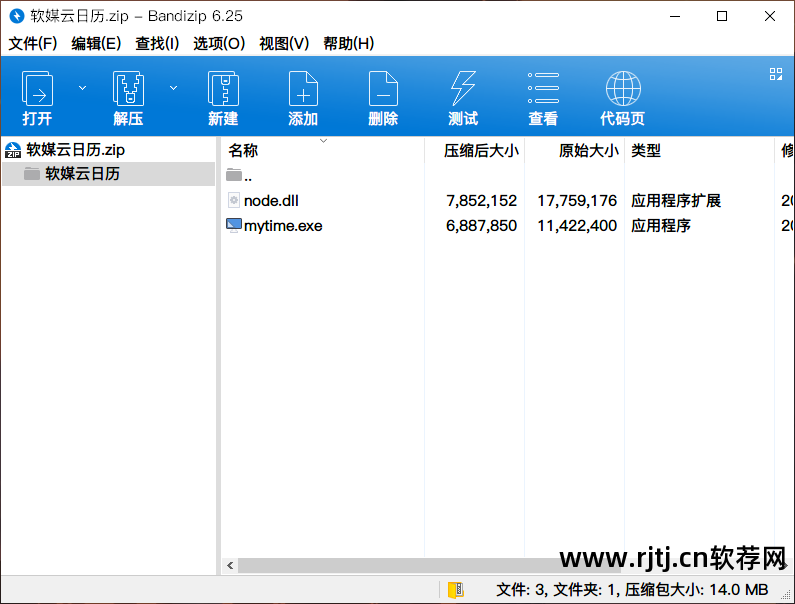
Task: Open the 编辑(E) menu
Action: tap(96, 44)
